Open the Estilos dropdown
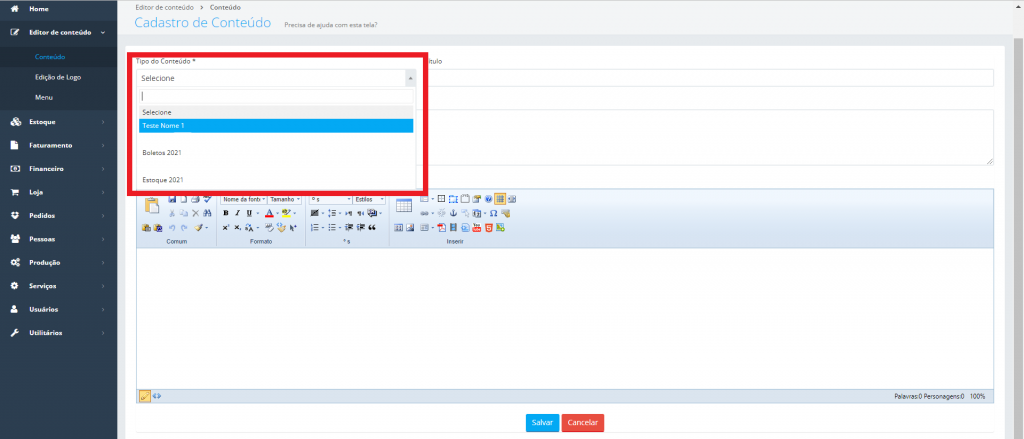 coord(369,199)
